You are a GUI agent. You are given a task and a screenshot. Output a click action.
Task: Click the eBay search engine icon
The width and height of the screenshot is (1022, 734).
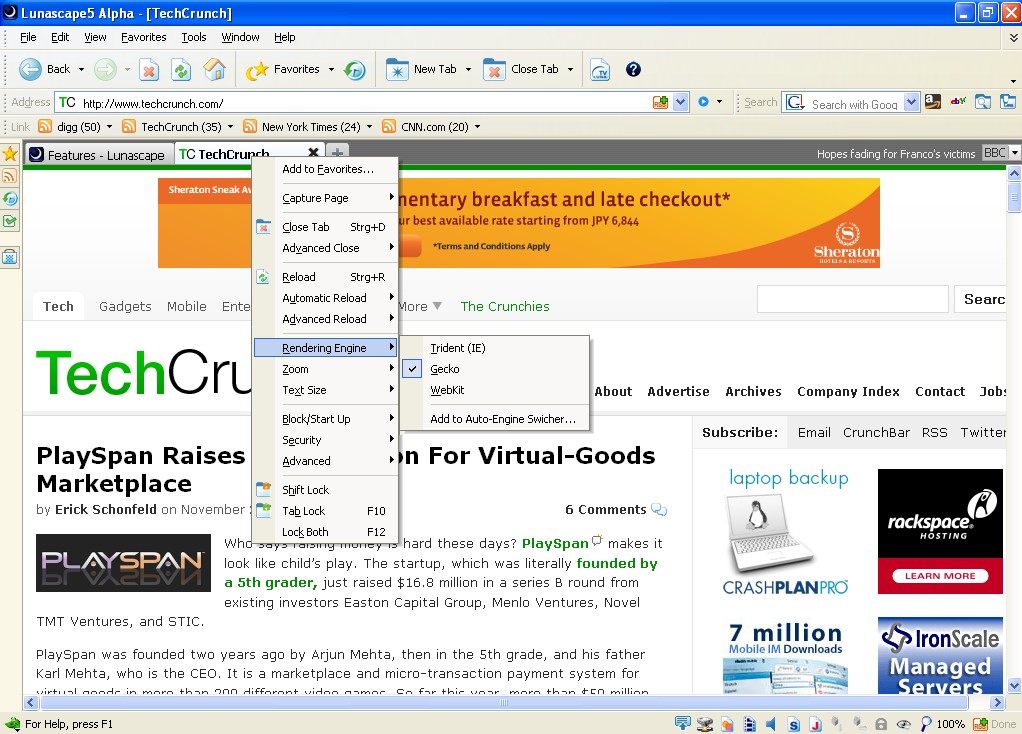tap(957, 102)
